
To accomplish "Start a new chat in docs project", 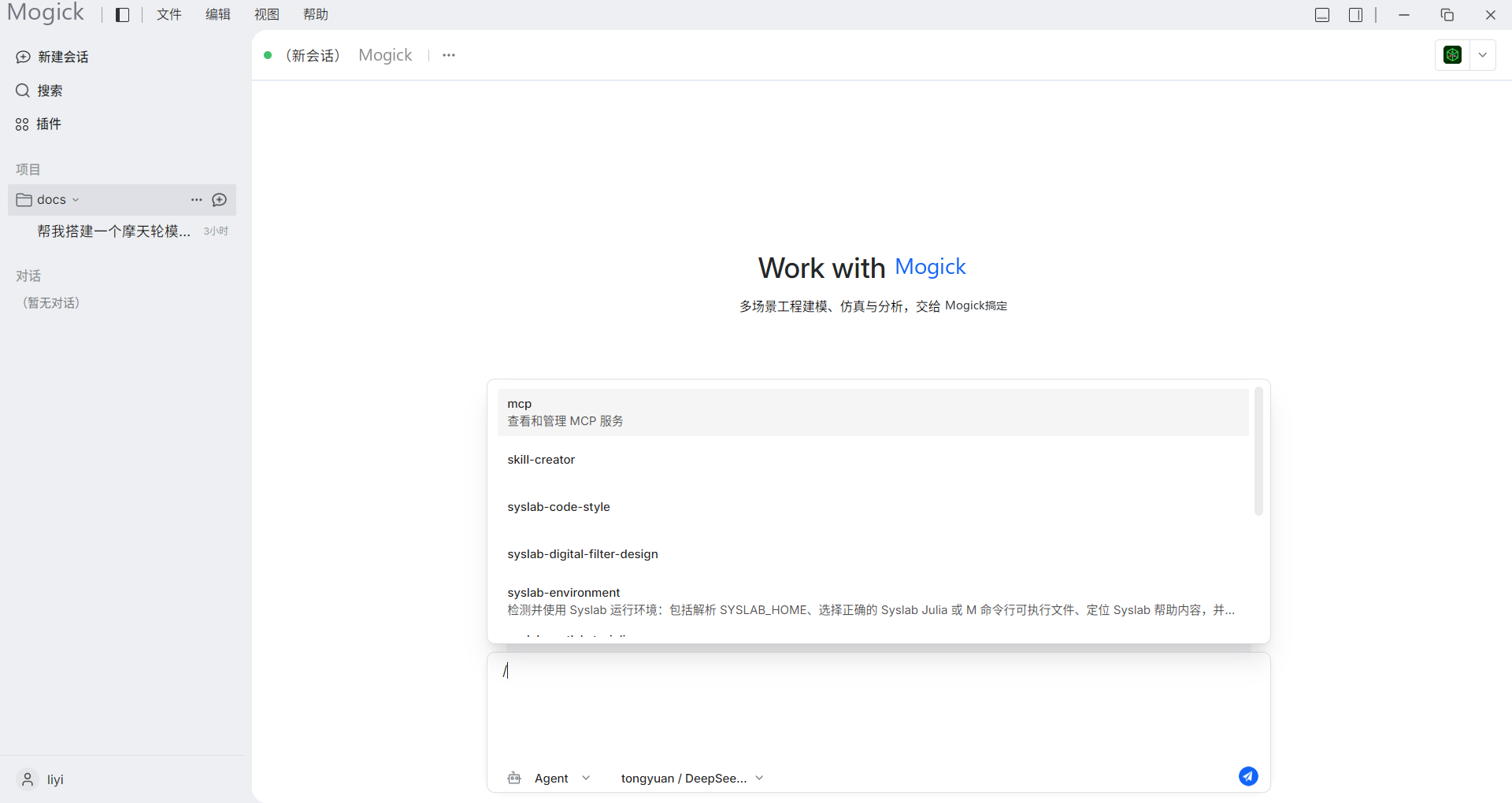I will [x=220, y=200].
